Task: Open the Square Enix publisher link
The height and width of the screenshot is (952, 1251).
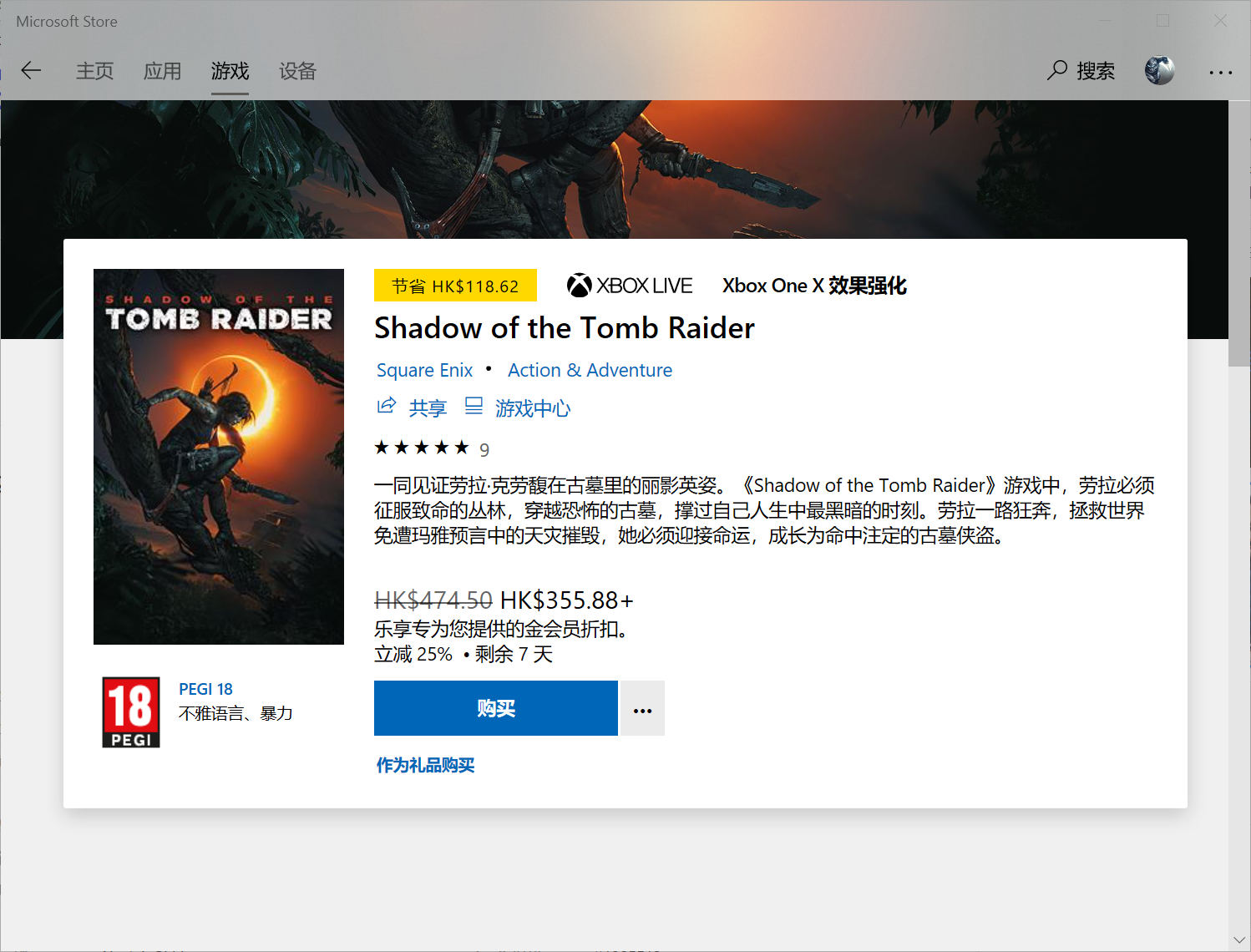Action: pyautogui.click(x=424, y=370)
